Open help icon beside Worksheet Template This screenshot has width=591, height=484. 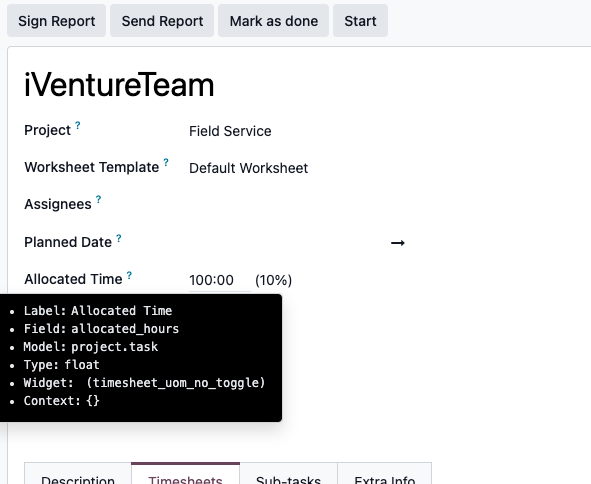point(166,162)
